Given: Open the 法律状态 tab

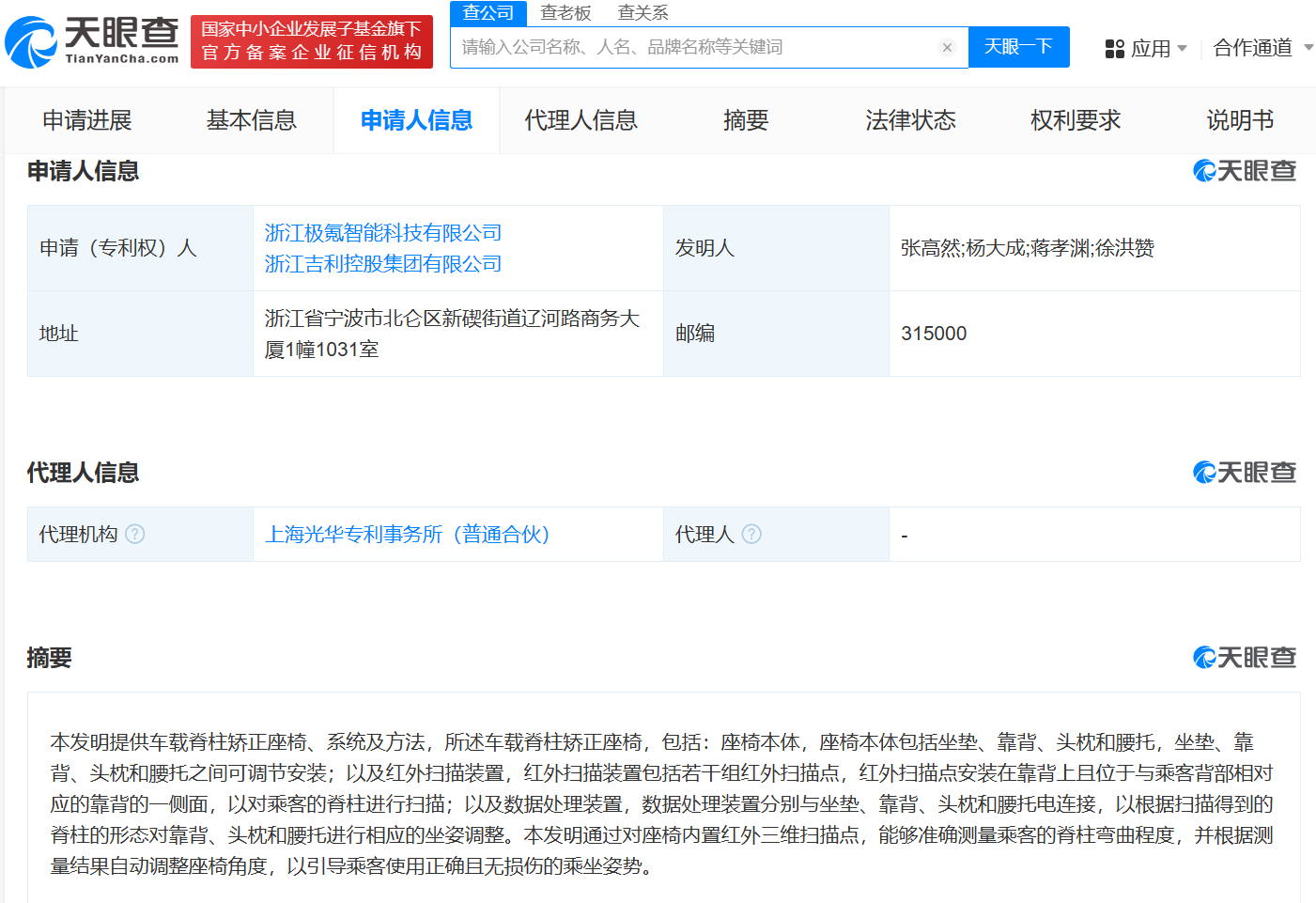Looking at the screenshot, I should pyautogui.click(x=910, y=120).
